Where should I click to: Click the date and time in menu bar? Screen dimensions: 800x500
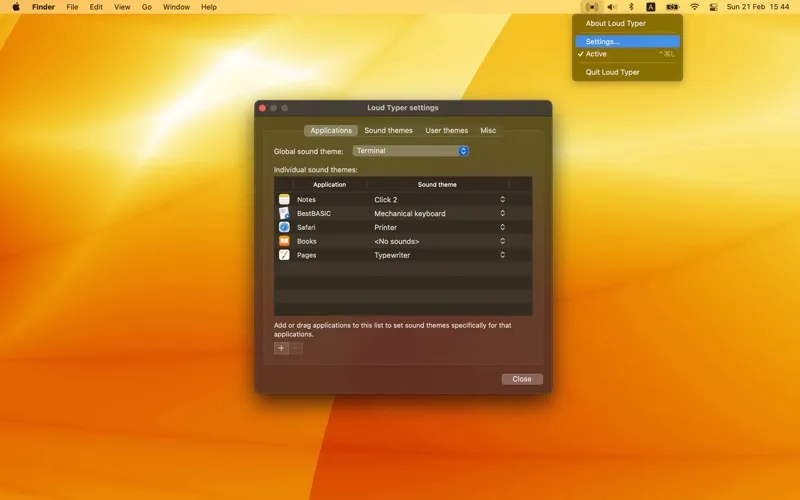pyautogui.click(x=758, y=7)
